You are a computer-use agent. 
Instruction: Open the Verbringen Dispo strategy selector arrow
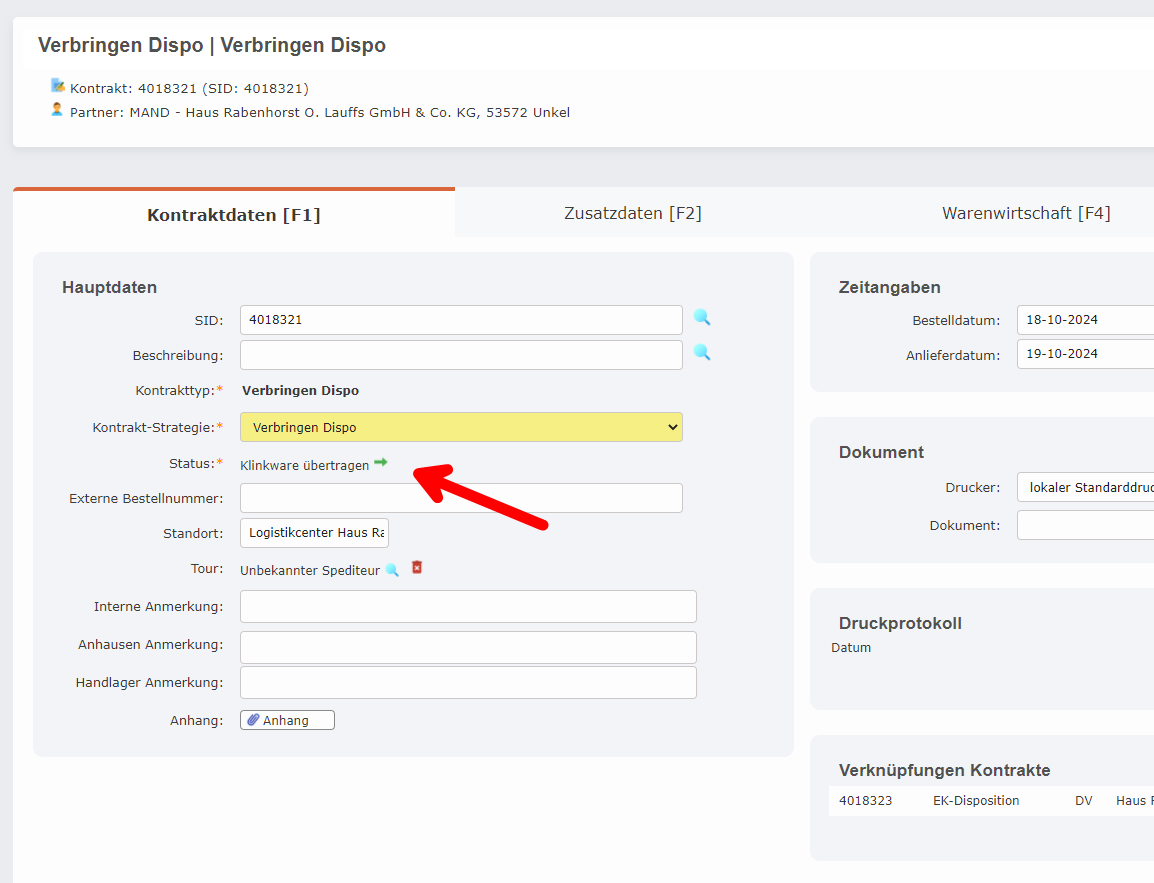tap(671, 427)
